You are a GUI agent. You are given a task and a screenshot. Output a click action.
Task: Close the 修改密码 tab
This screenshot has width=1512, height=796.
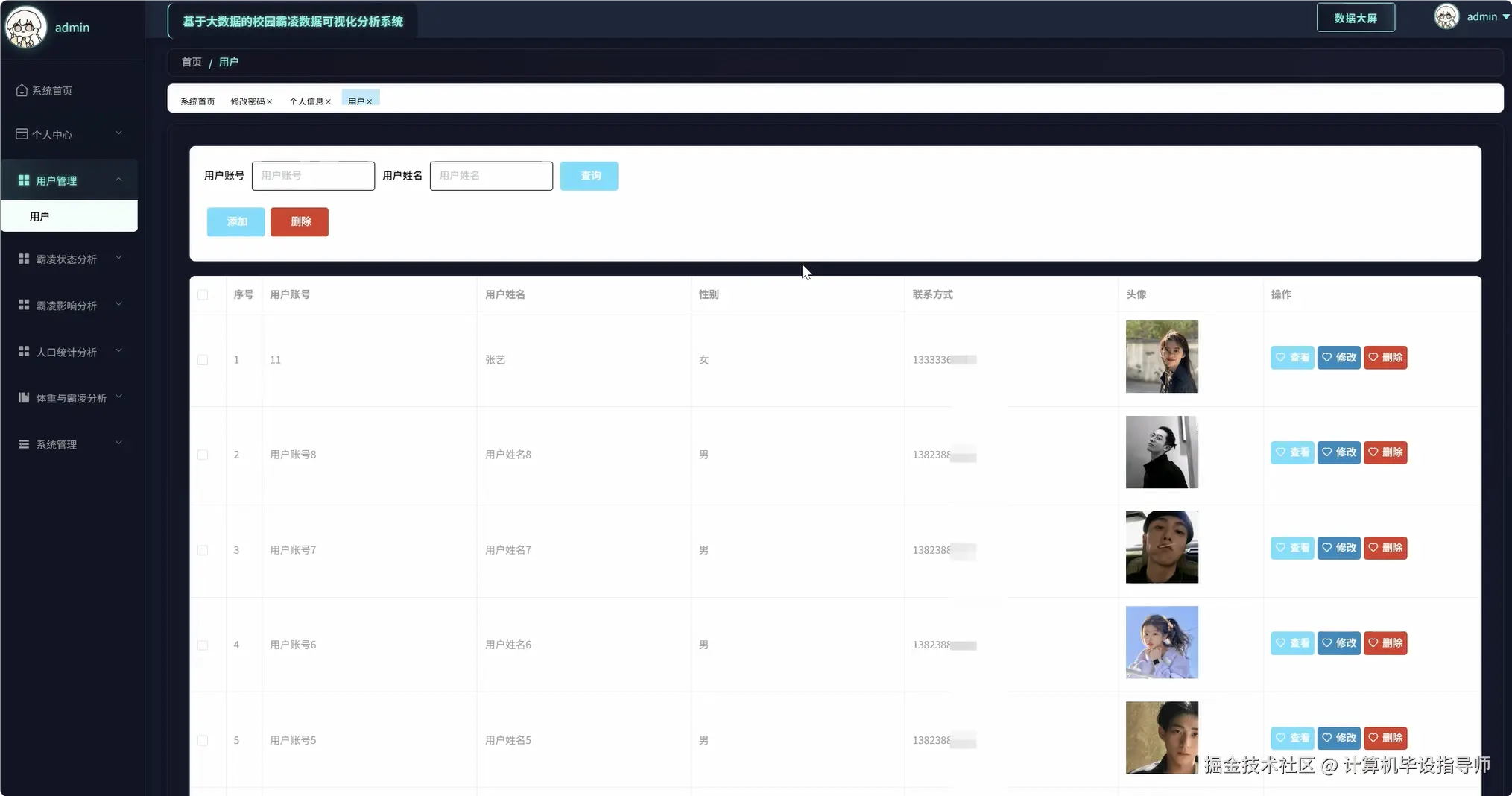coord(270,101)
